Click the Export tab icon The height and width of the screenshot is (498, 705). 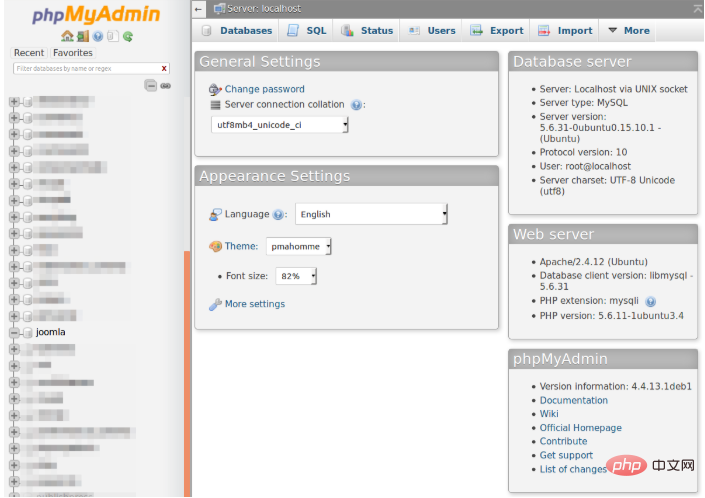coord(476,31)
